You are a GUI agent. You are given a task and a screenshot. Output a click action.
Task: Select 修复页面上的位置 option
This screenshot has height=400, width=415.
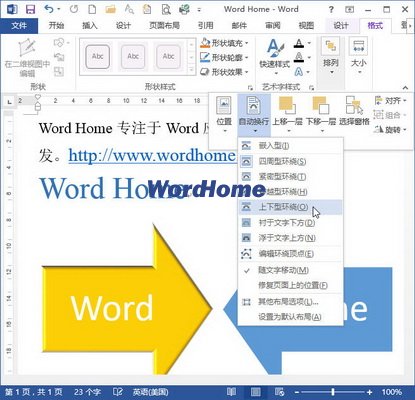(x=290, y=285)
